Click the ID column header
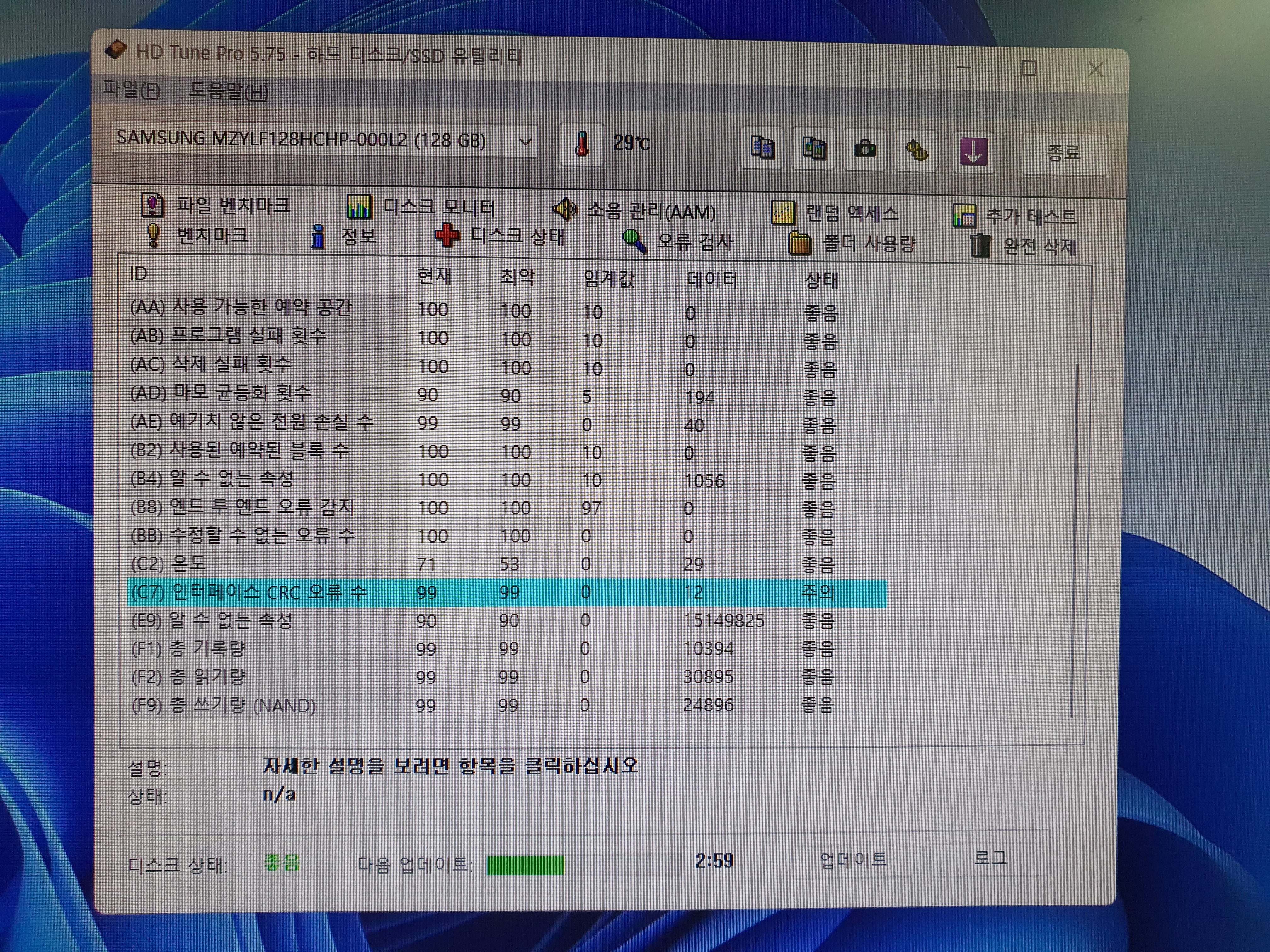 coord(138,274)
